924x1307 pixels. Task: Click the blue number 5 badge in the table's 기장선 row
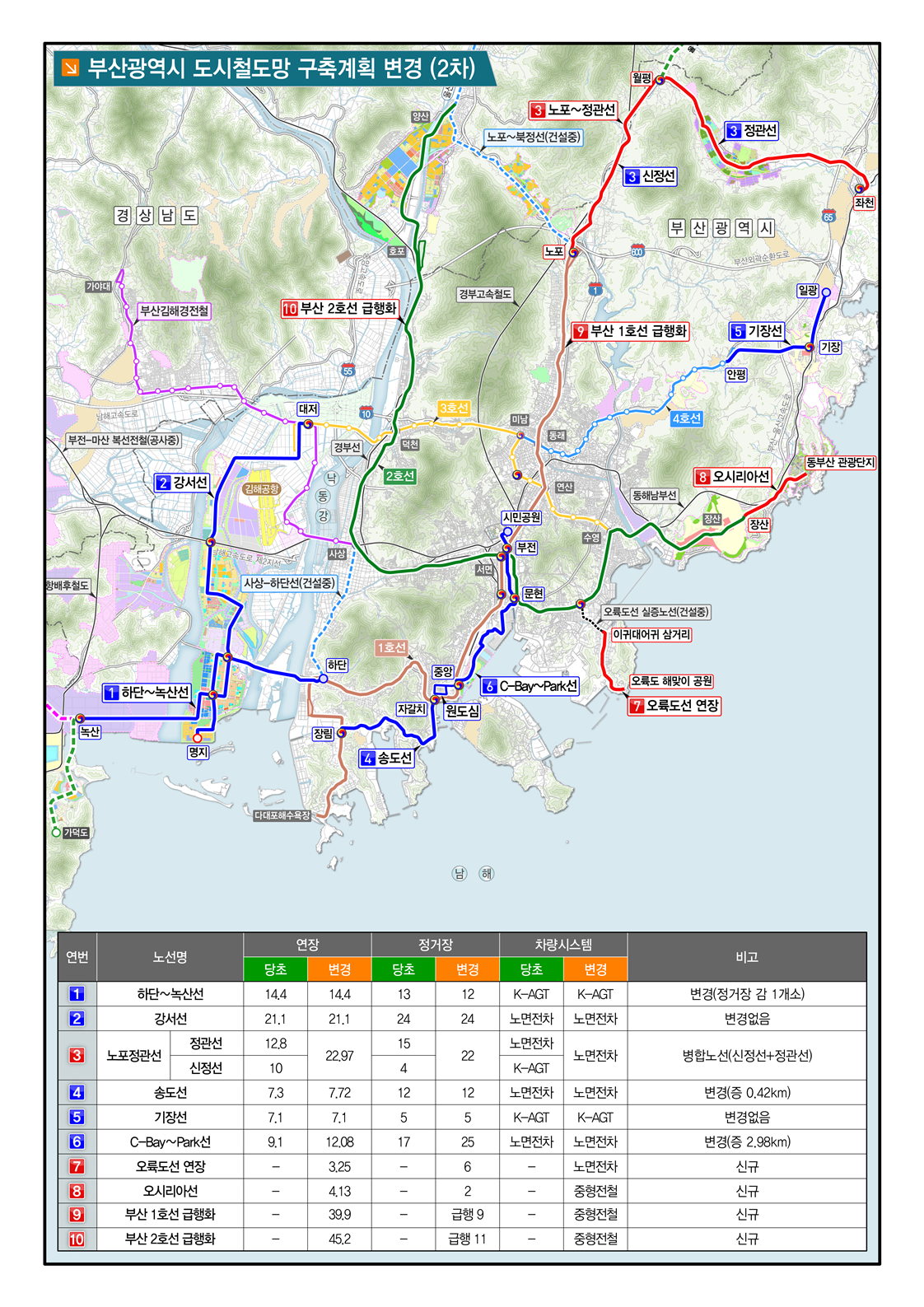[77, 1118]
